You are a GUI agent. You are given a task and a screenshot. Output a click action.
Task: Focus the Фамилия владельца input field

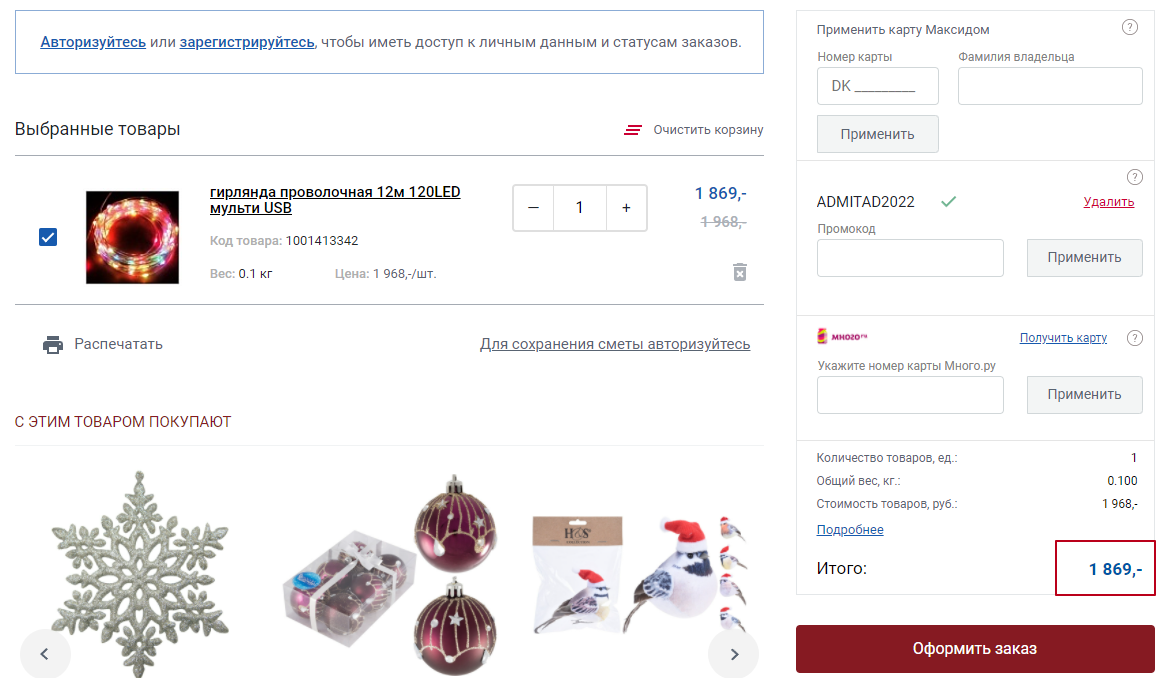pyautogui.click(x=1050, y=86)
